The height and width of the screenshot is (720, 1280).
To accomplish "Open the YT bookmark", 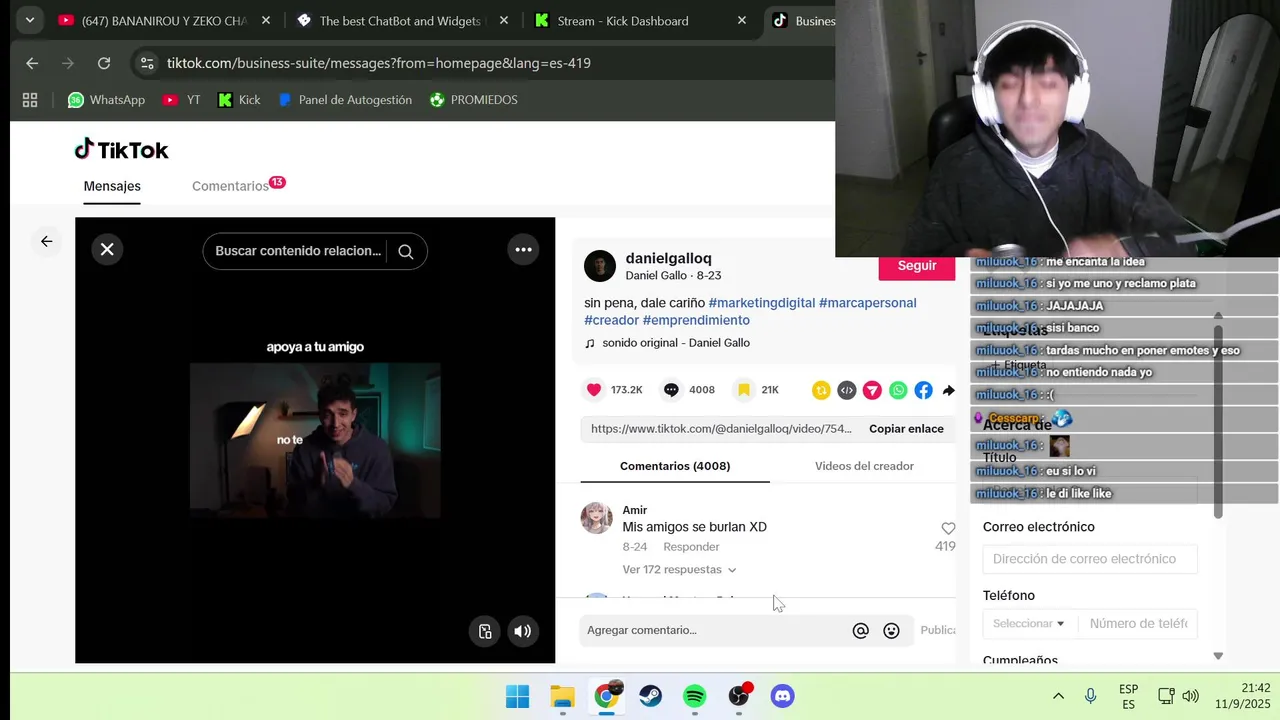I will click(181, 100).
